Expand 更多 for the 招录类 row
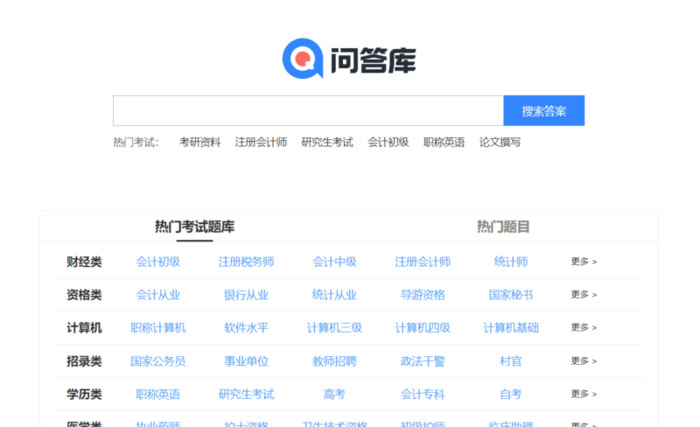Viewport: 700px width, 427px height. tap(584, 361)
